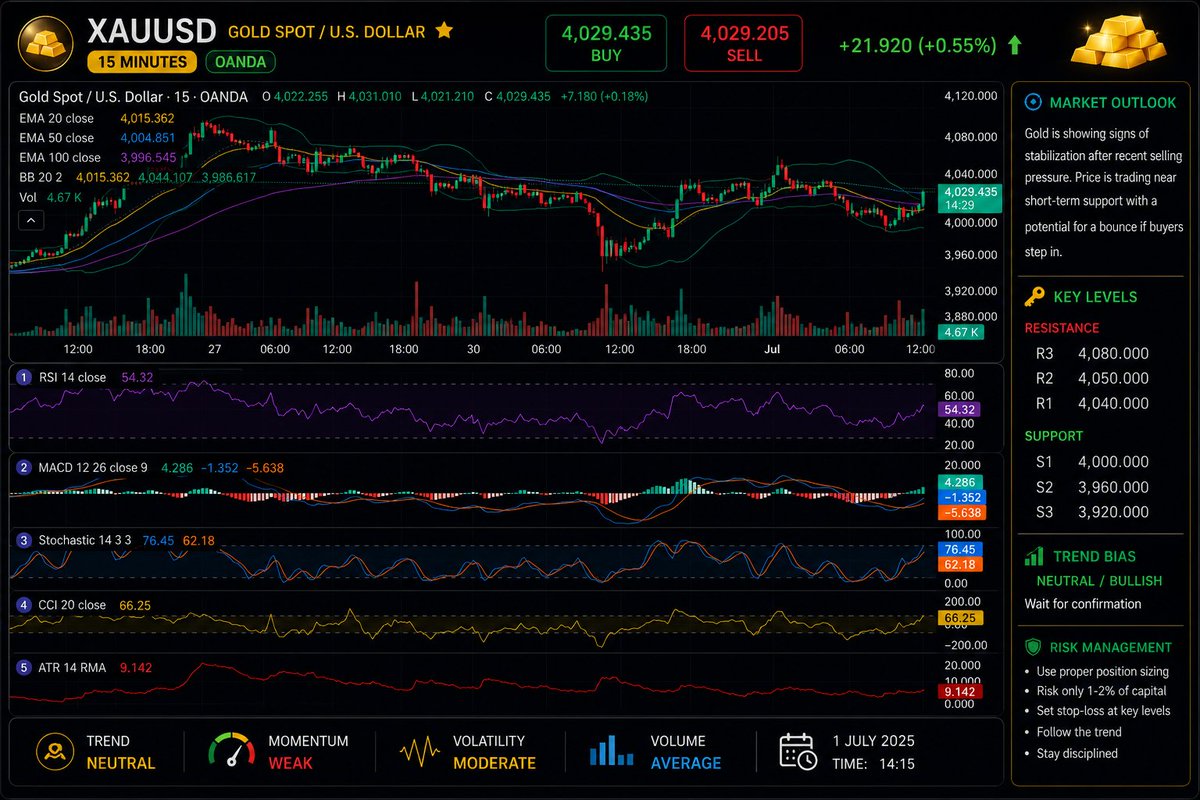Click the Jul date marker on the time axis
1200x800 pixels.
coord(772,349)
